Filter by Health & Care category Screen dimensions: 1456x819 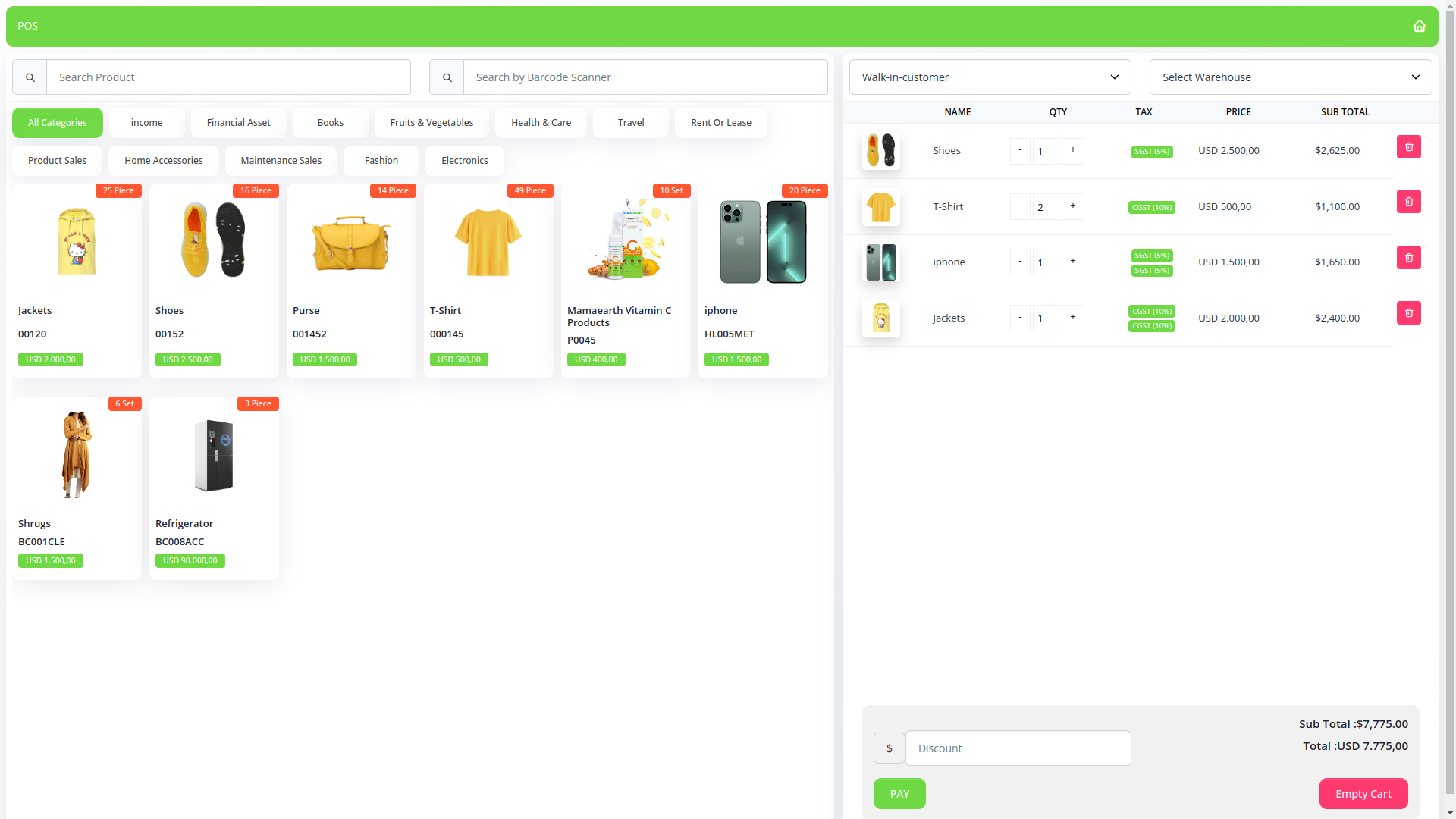click(541, 123)
